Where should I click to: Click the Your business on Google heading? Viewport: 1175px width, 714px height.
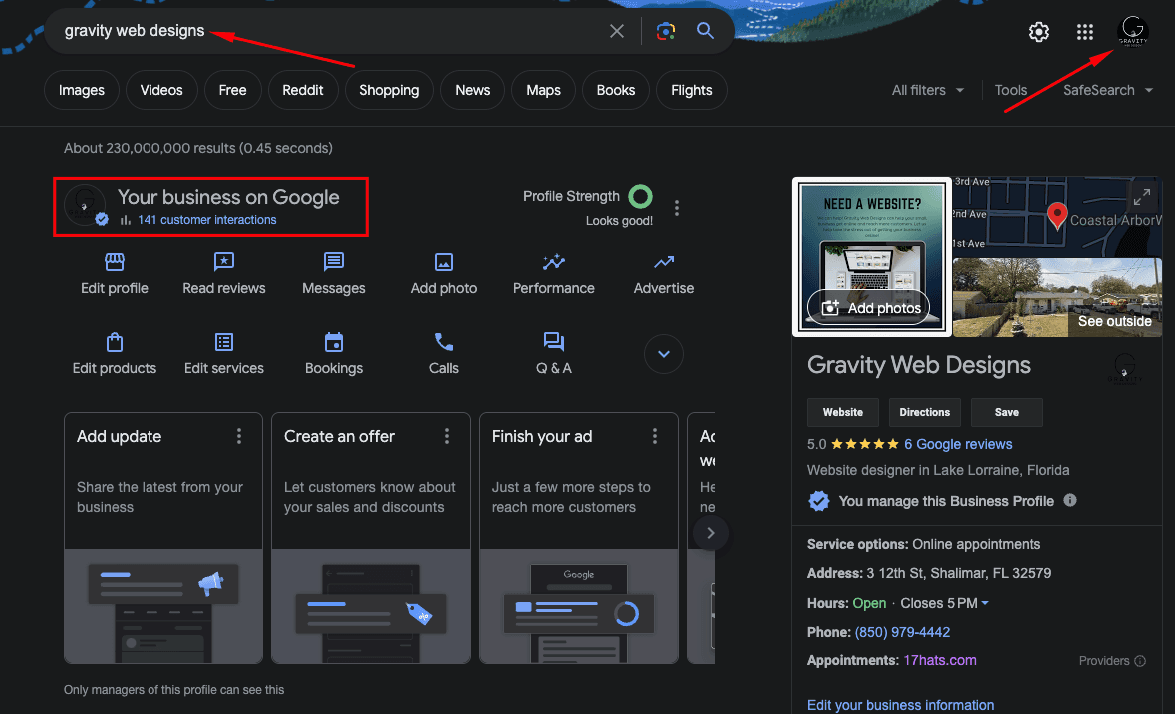229,197
